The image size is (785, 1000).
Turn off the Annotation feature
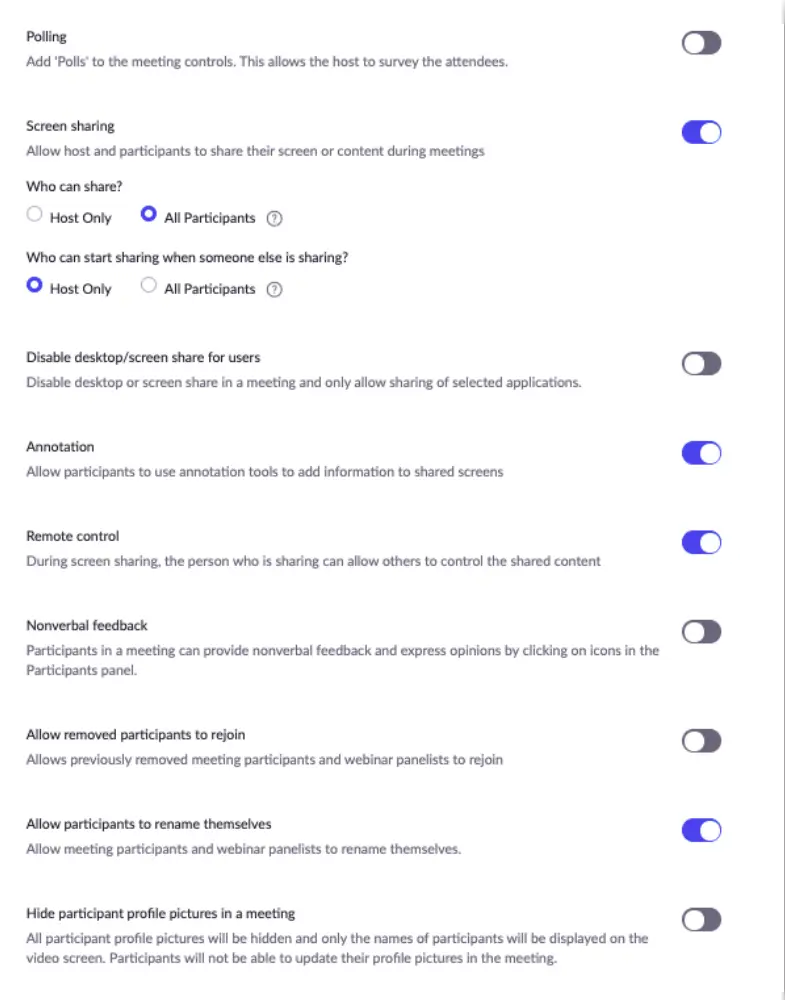coord(701,453)
